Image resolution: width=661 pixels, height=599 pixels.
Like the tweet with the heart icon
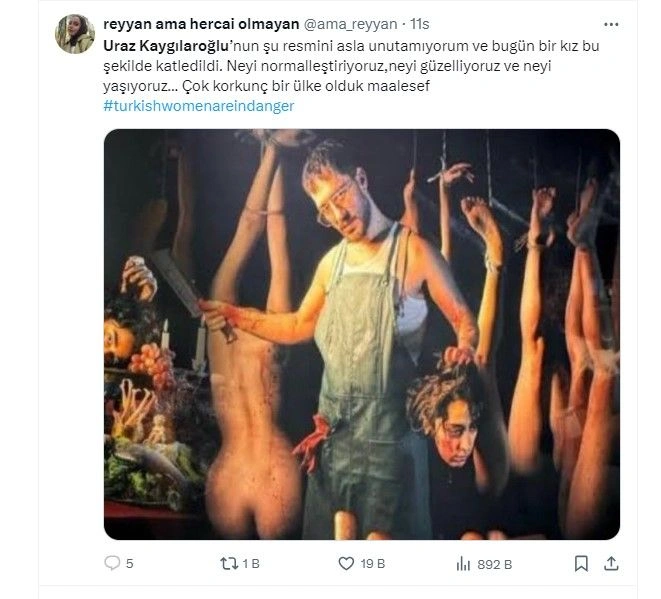[x=347, y=564]
